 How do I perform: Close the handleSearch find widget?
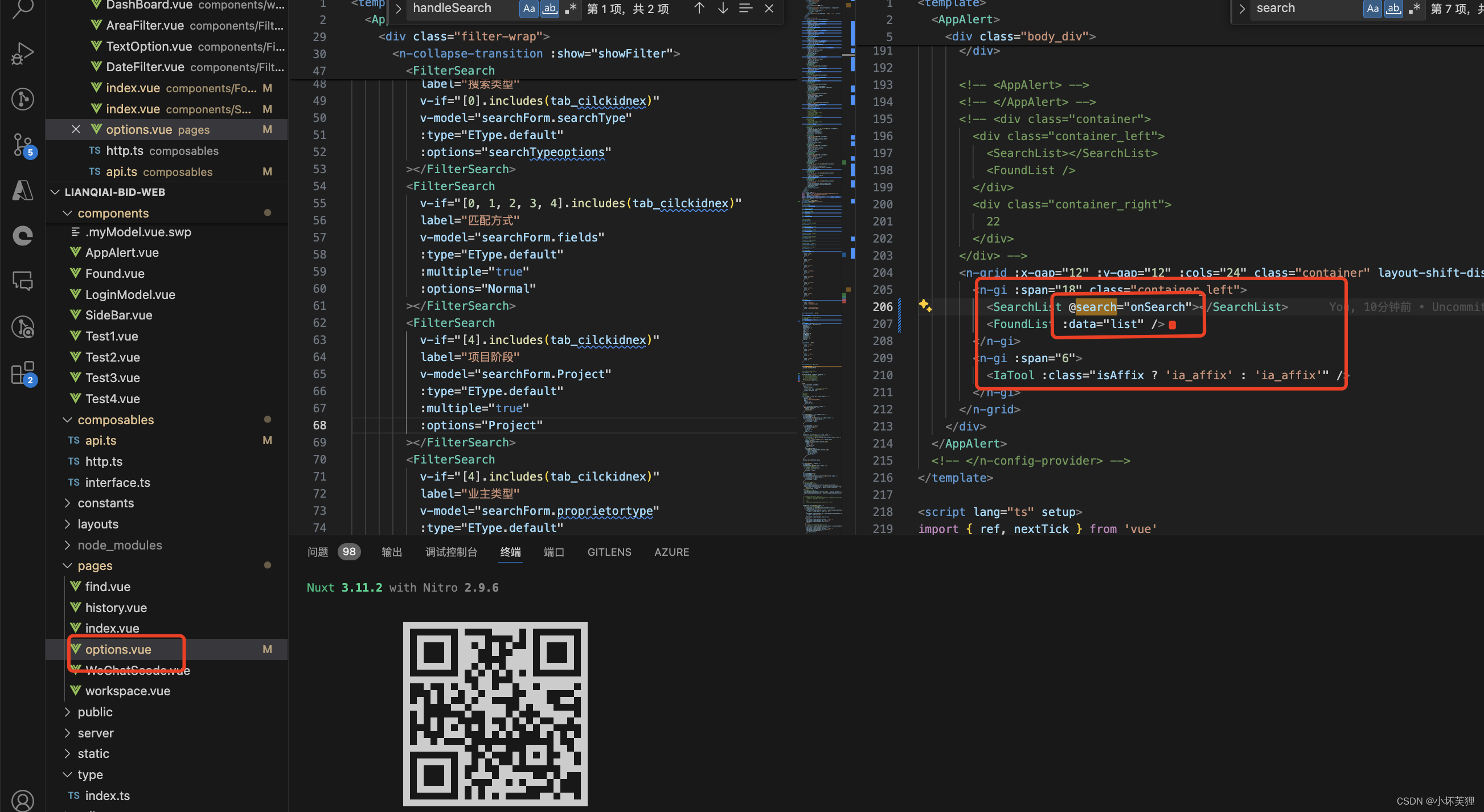[x=769, y=8]
